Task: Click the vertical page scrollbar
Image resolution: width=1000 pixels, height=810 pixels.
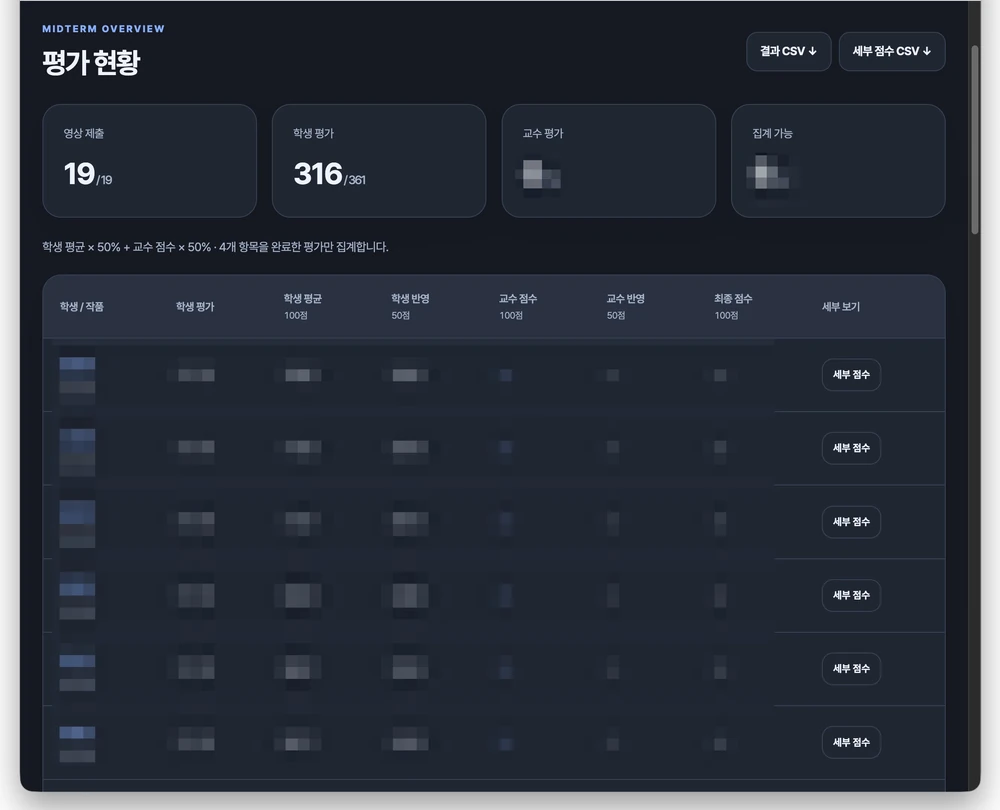Action: pyautogui.click(x=974, y=140)
